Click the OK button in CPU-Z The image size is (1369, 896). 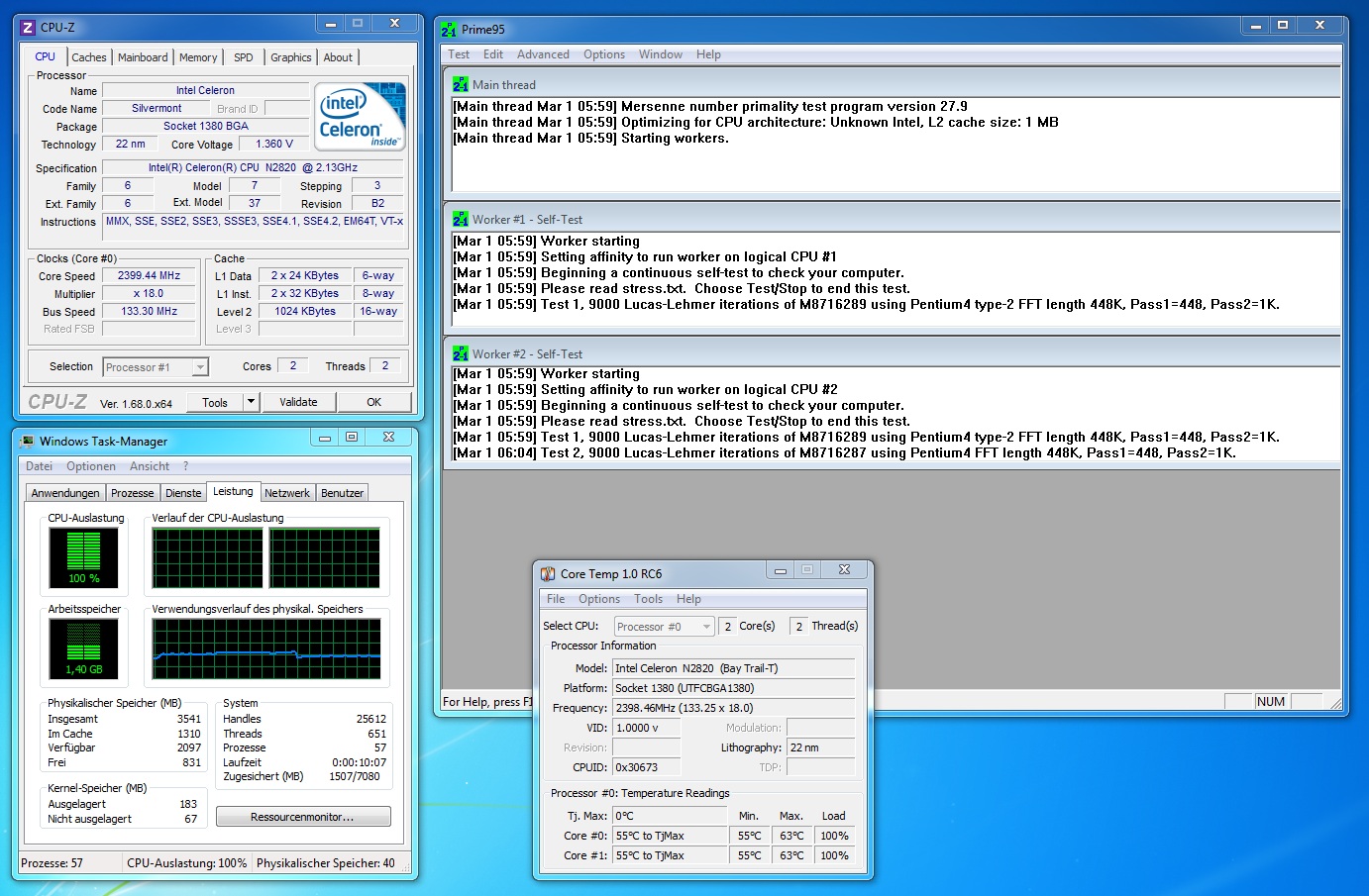[x=373, y=402]
